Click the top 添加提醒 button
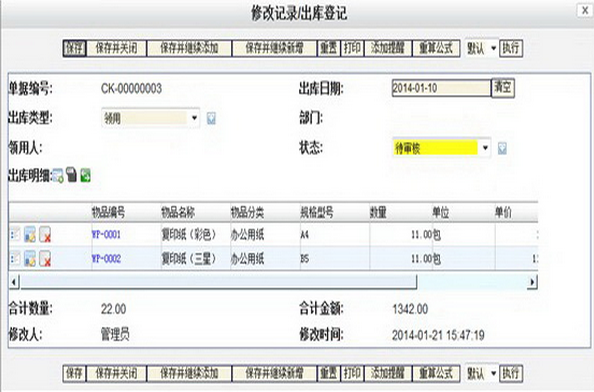 [x=388, y=48]
